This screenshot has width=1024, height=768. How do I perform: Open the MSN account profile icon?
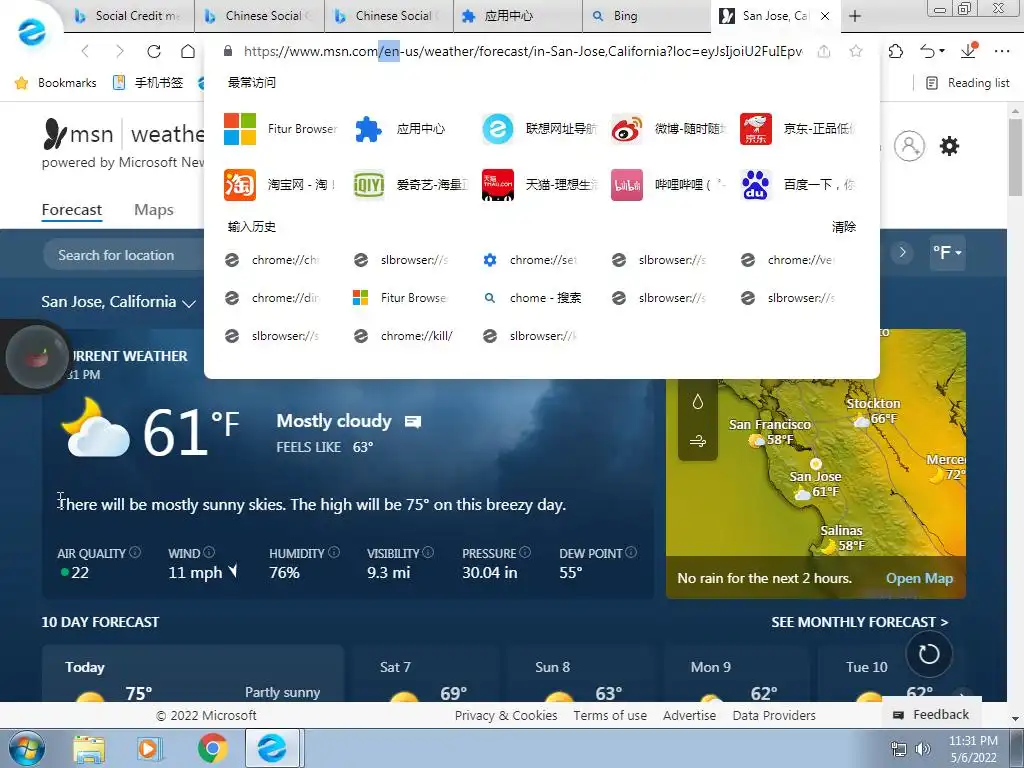click(x=909, y=146)
